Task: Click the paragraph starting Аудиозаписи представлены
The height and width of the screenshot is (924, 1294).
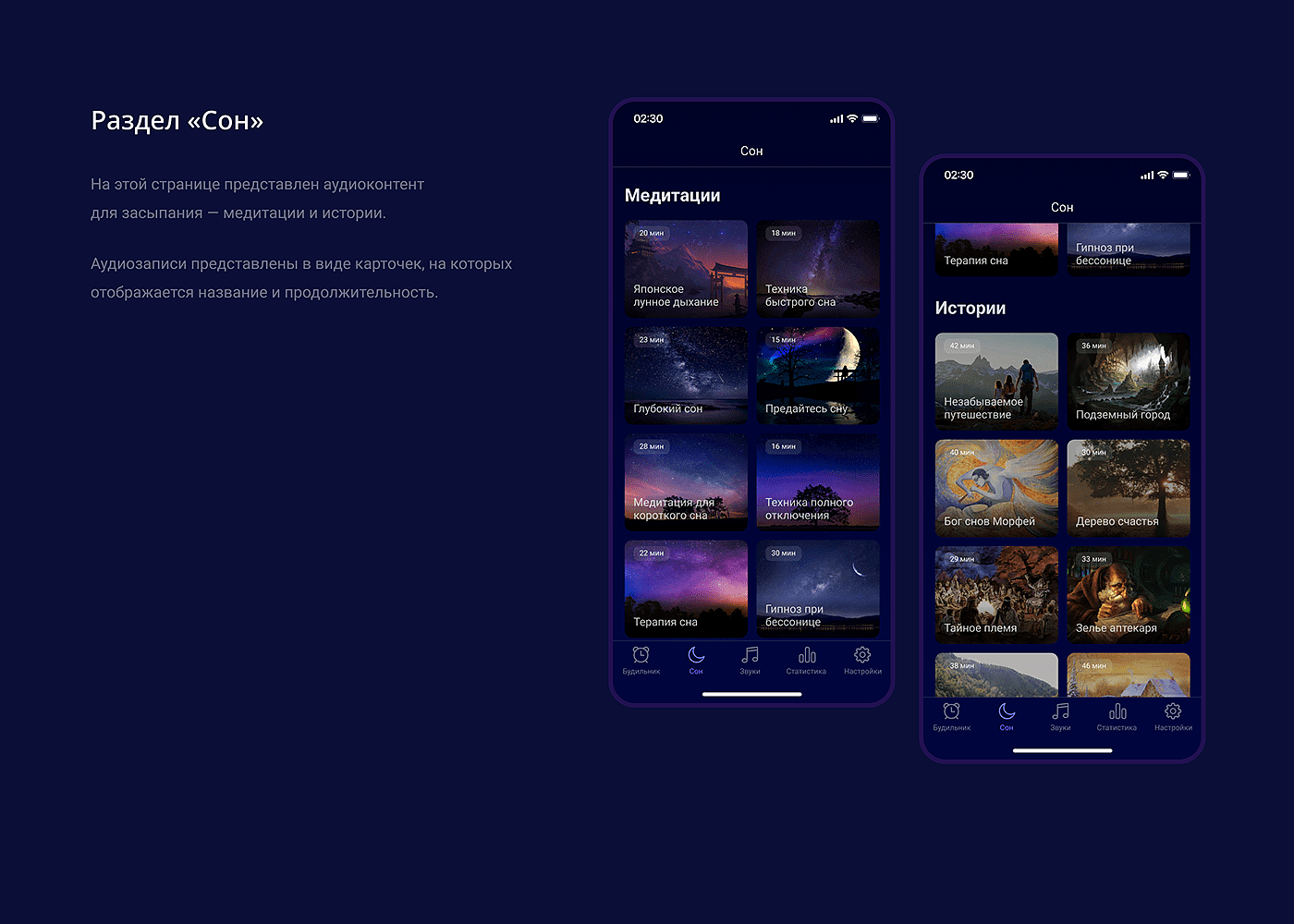Action: point(301,278)
